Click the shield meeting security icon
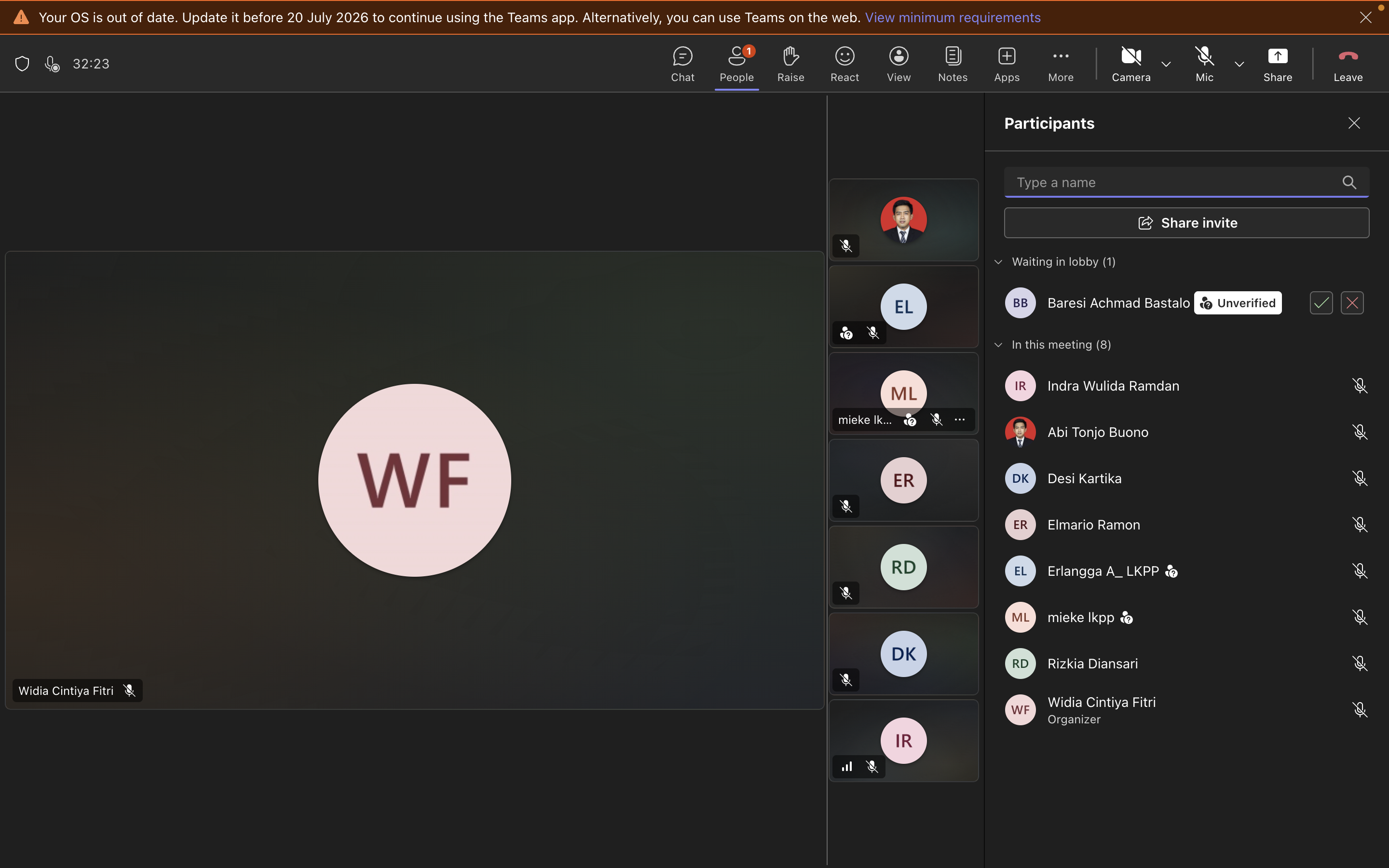Screen dimensions: 1389x868 click(x=22, y=64)
